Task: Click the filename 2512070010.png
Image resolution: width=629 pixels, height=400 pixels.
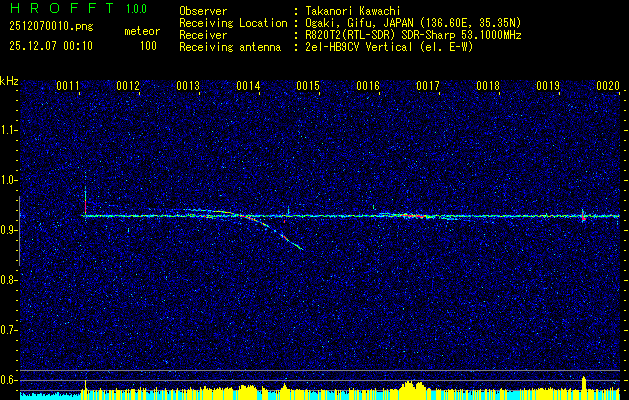Action: pos(51,26)
